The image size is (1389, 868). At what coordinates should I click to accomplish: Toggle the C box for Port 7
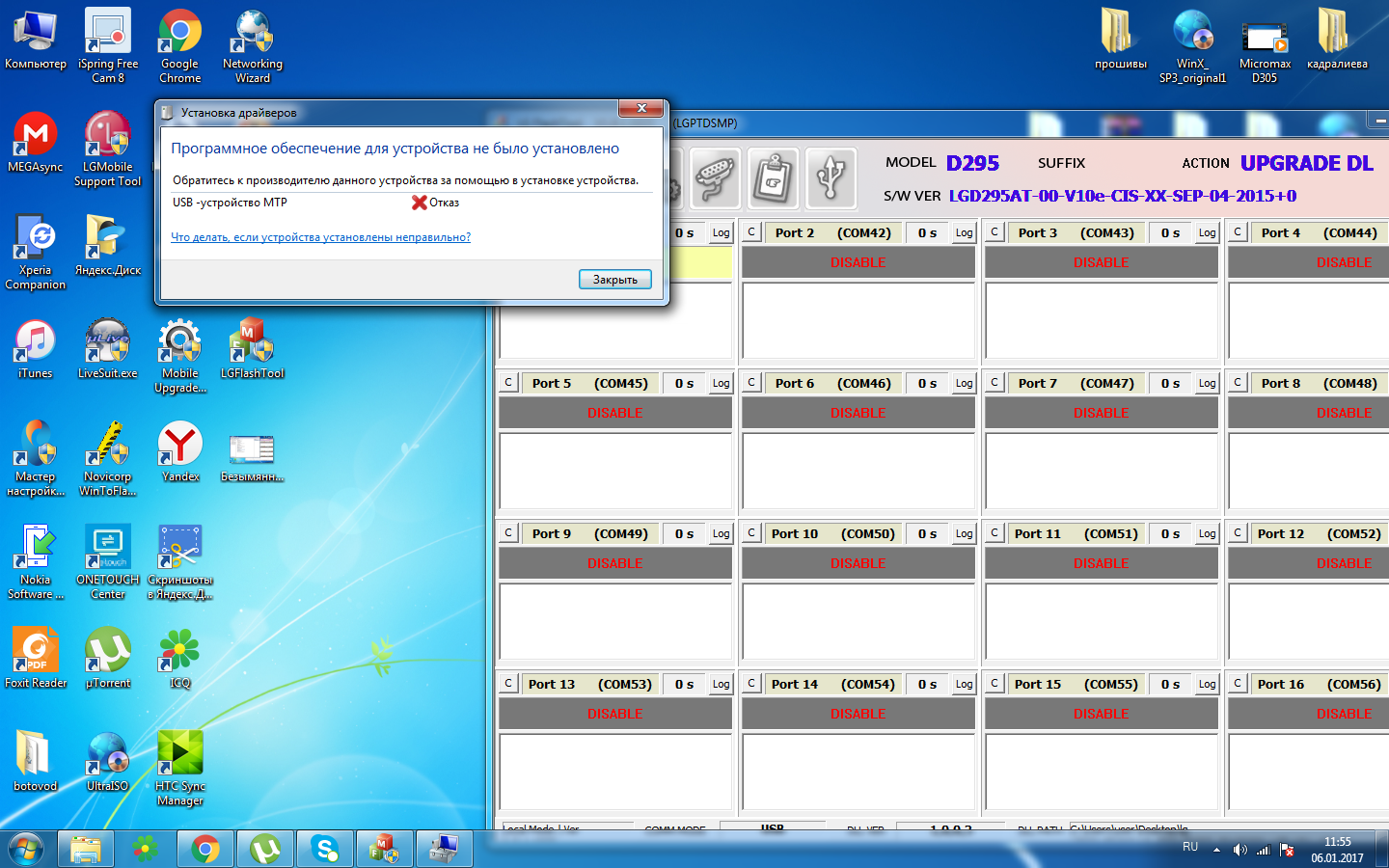point(994,383)
